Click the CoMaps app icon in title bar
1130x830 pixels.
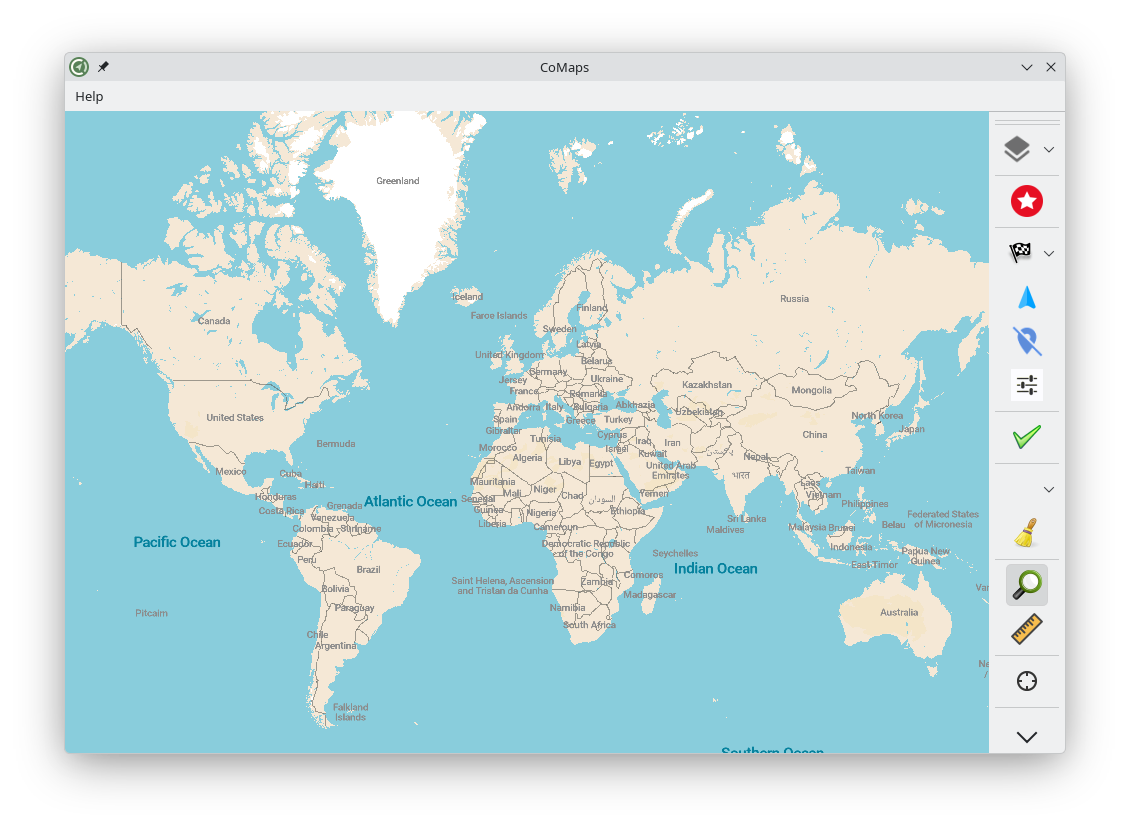[x=79, y=67]
